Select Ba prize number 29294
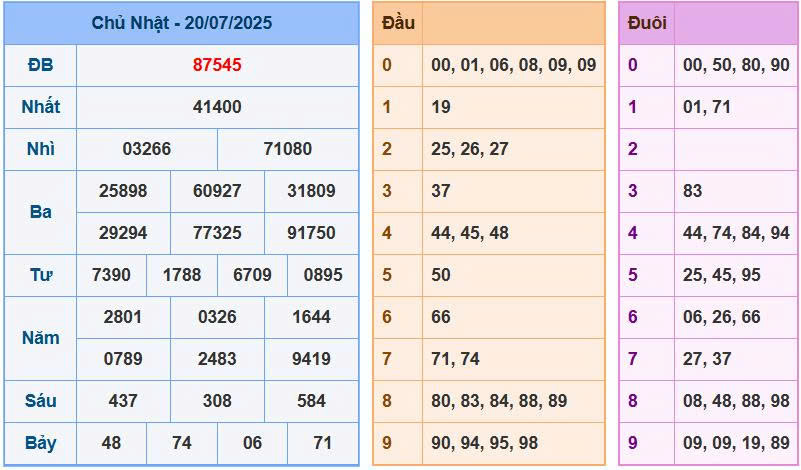This screenshot has height=470, width=801. [x=123, y=232]
